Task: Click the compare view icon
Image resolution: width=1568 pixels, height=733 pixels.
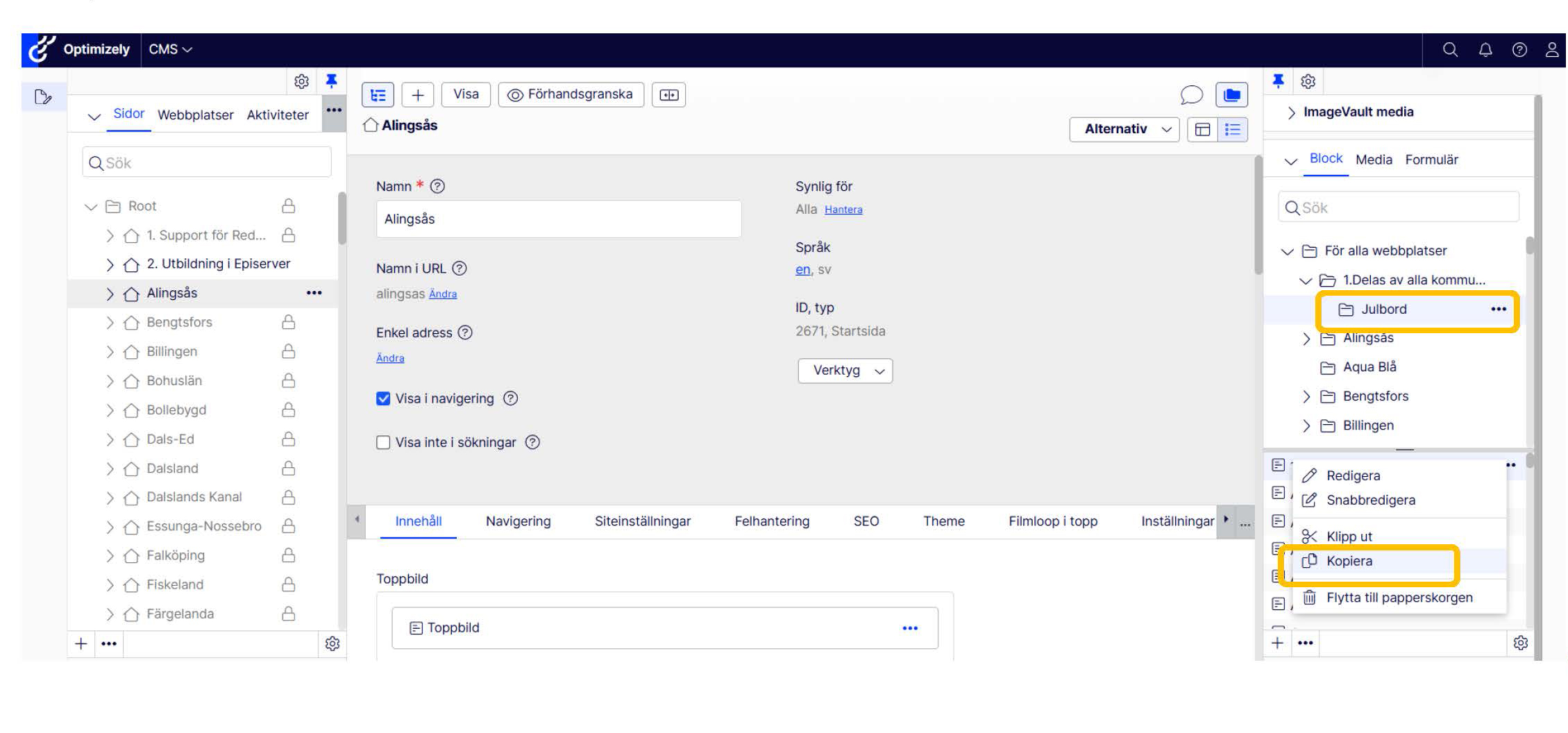Action: pos(668,95)
